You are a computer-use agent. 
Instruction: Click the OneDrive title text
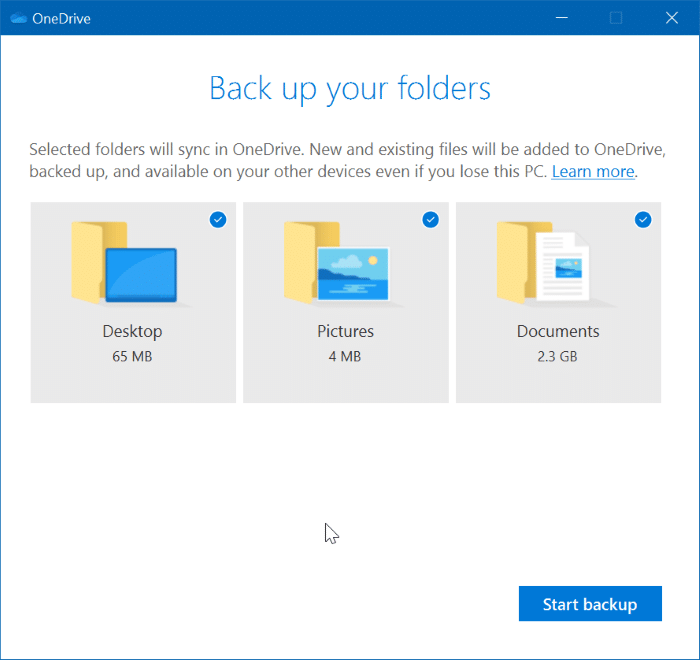pyautogui.click(x=62, y=19)
